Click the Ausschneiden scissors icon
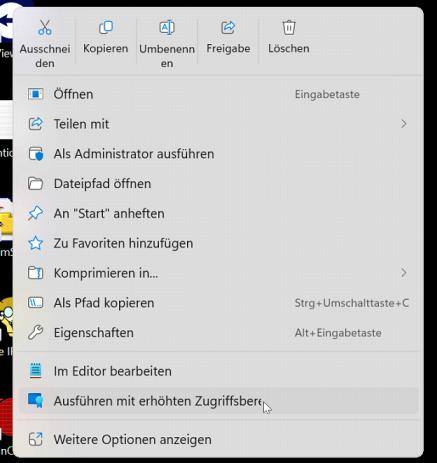Viewport: 437px width, 463px height. (45, 28)
